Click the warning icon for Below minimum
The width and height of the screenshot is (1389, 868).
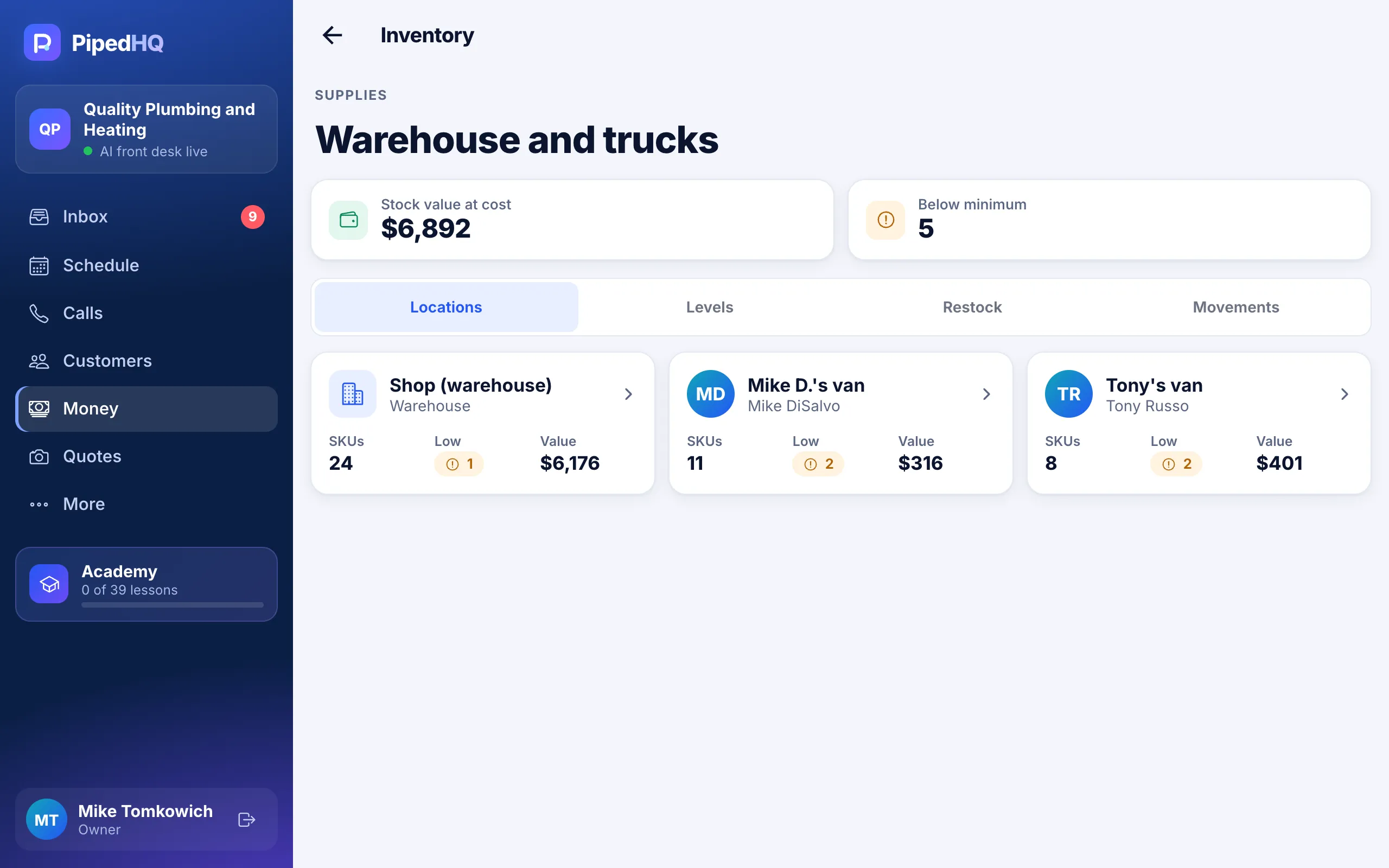tap(885, 220)
